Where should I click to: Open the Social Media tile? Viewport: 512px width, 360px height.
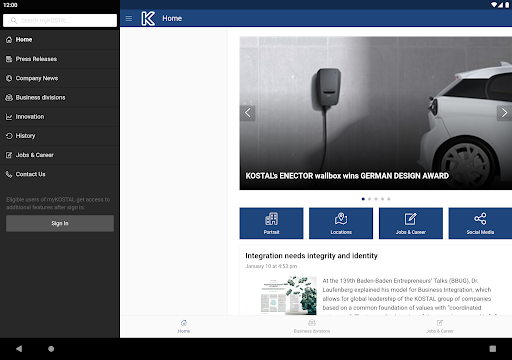pos(480,223)
